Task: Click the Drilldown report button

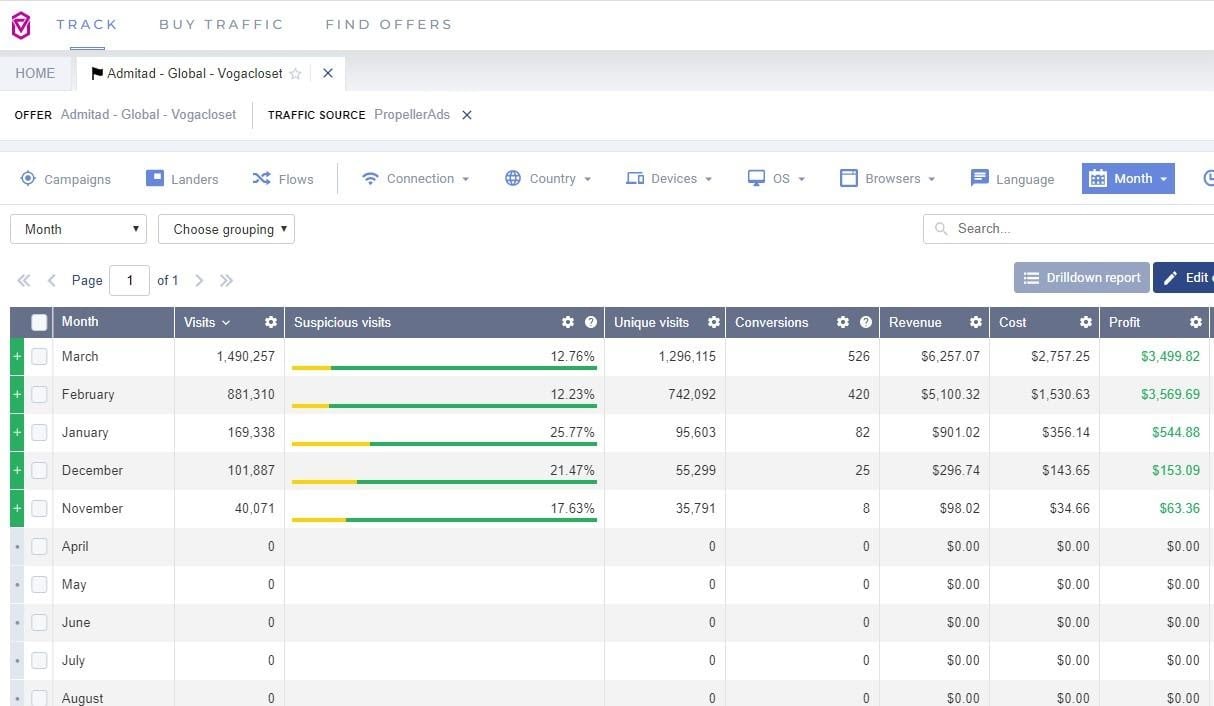Action: 1080,278
